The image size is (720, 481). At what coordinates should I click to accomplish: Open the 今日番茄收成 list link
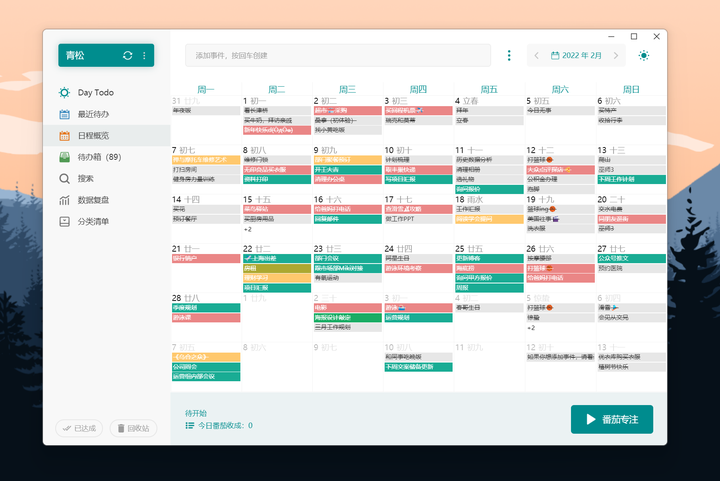[x=219, y=425]
